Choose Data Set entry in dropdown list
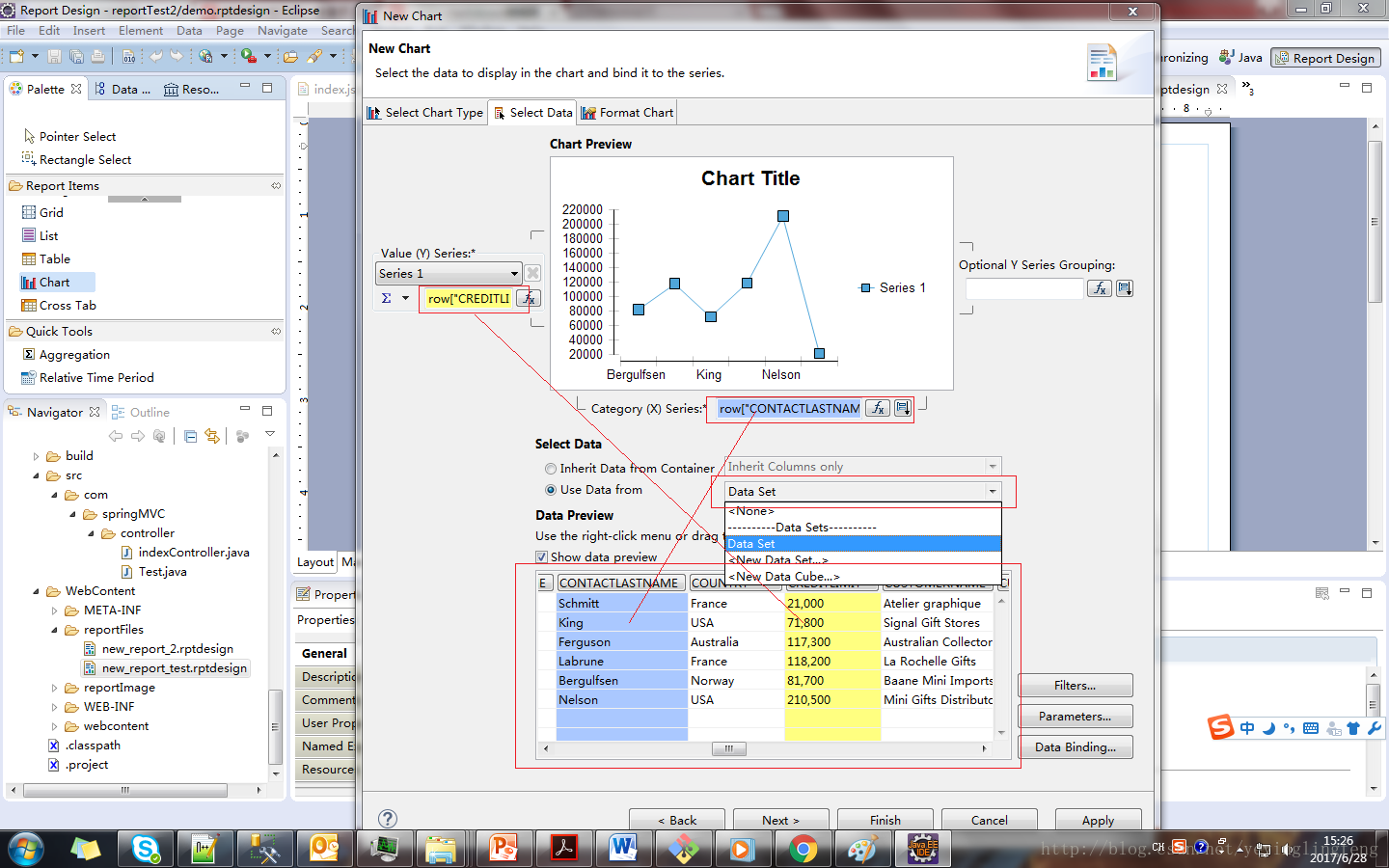 862,544
